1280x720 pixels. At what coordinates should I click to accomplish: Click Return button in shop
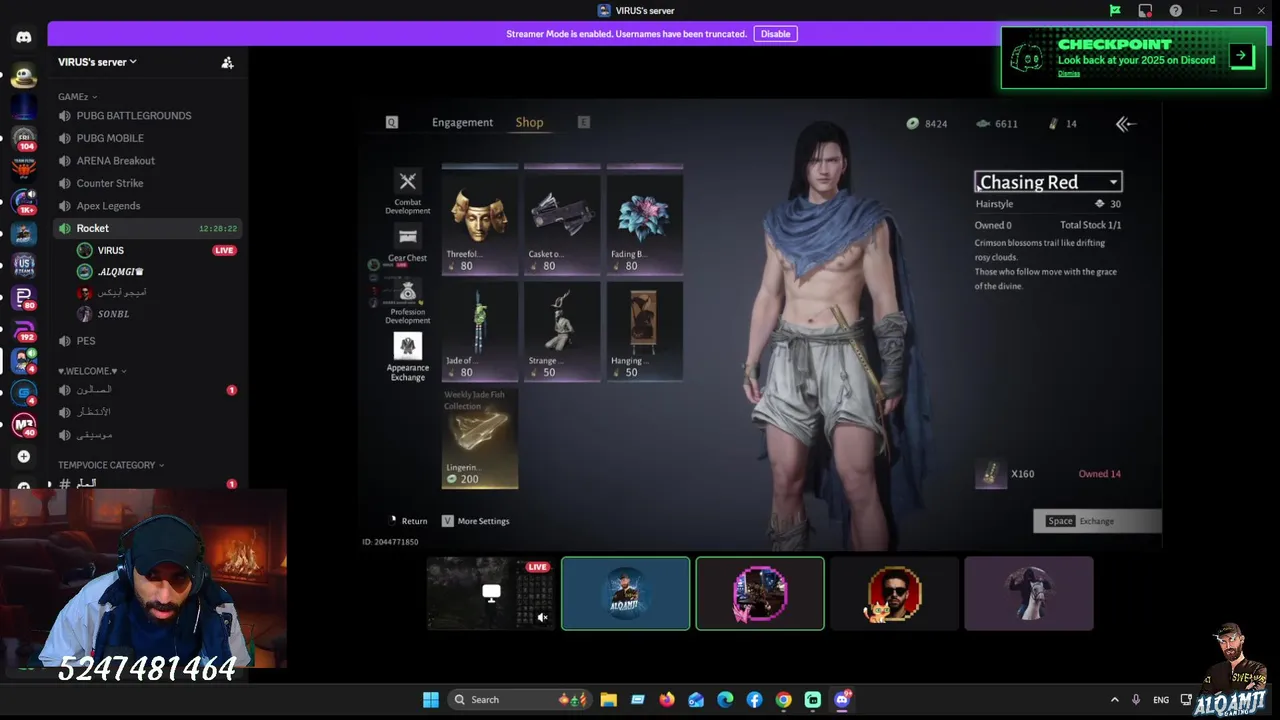[x=408, y=521]
